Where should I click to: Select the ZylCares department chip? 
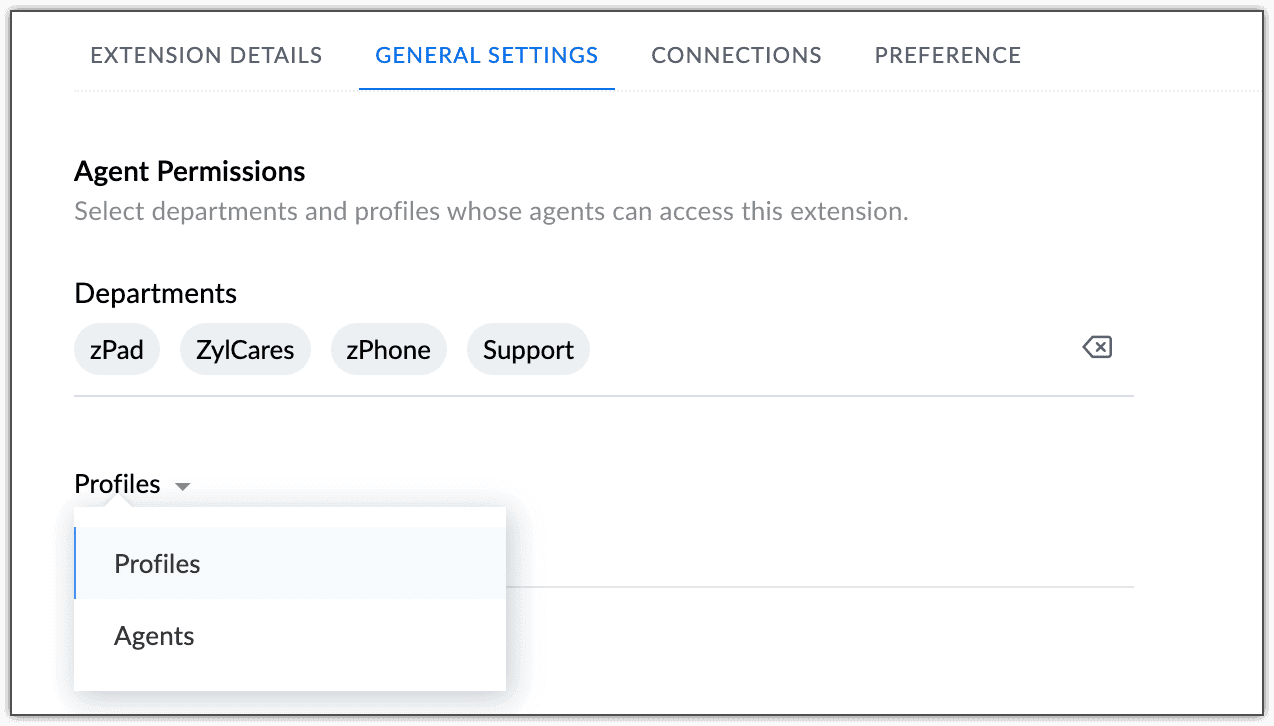(245, 350)
